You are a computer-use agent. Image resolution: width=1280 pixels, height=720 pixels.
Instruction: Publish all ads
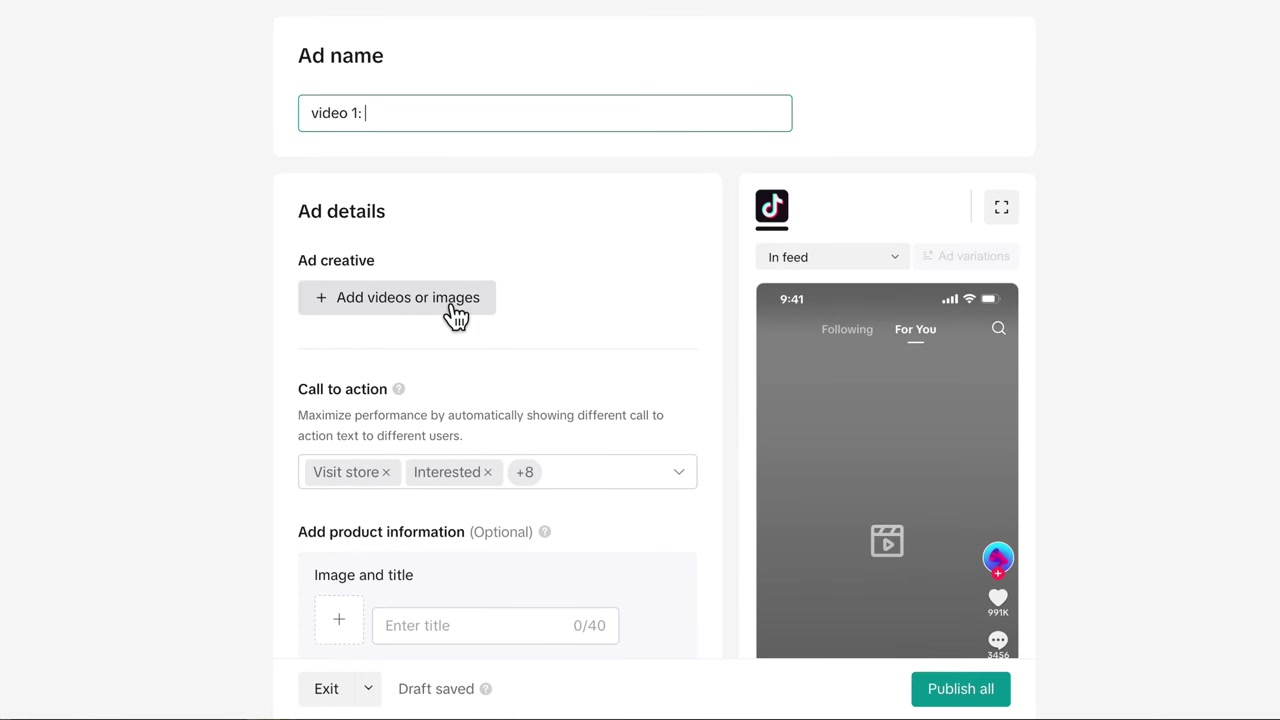pyautogui.click(x=961, y=689)
